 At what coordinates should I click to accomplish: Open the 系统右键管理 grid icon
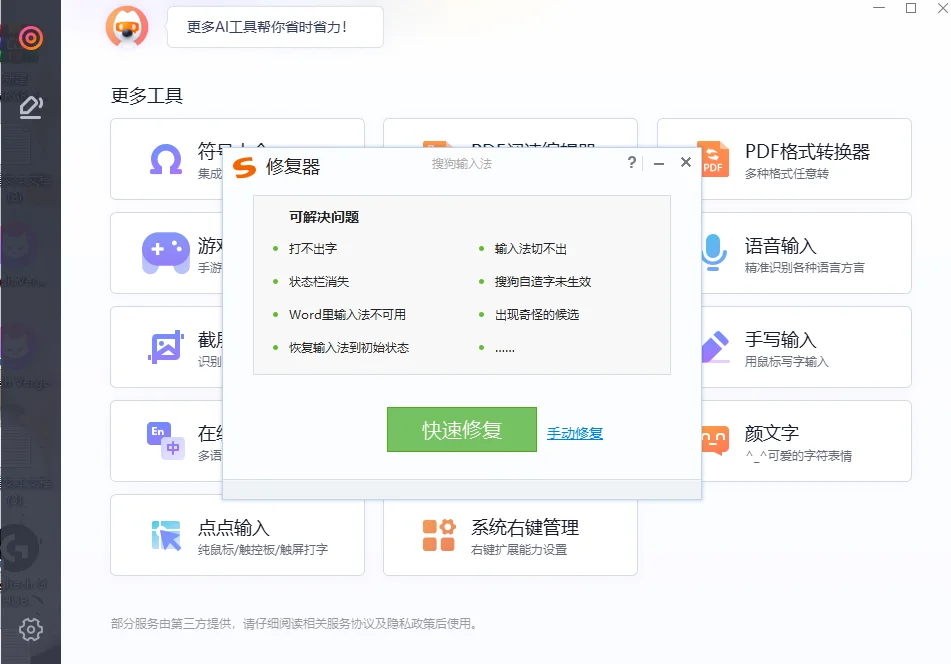pyautogui.click(x=440, y=536)
